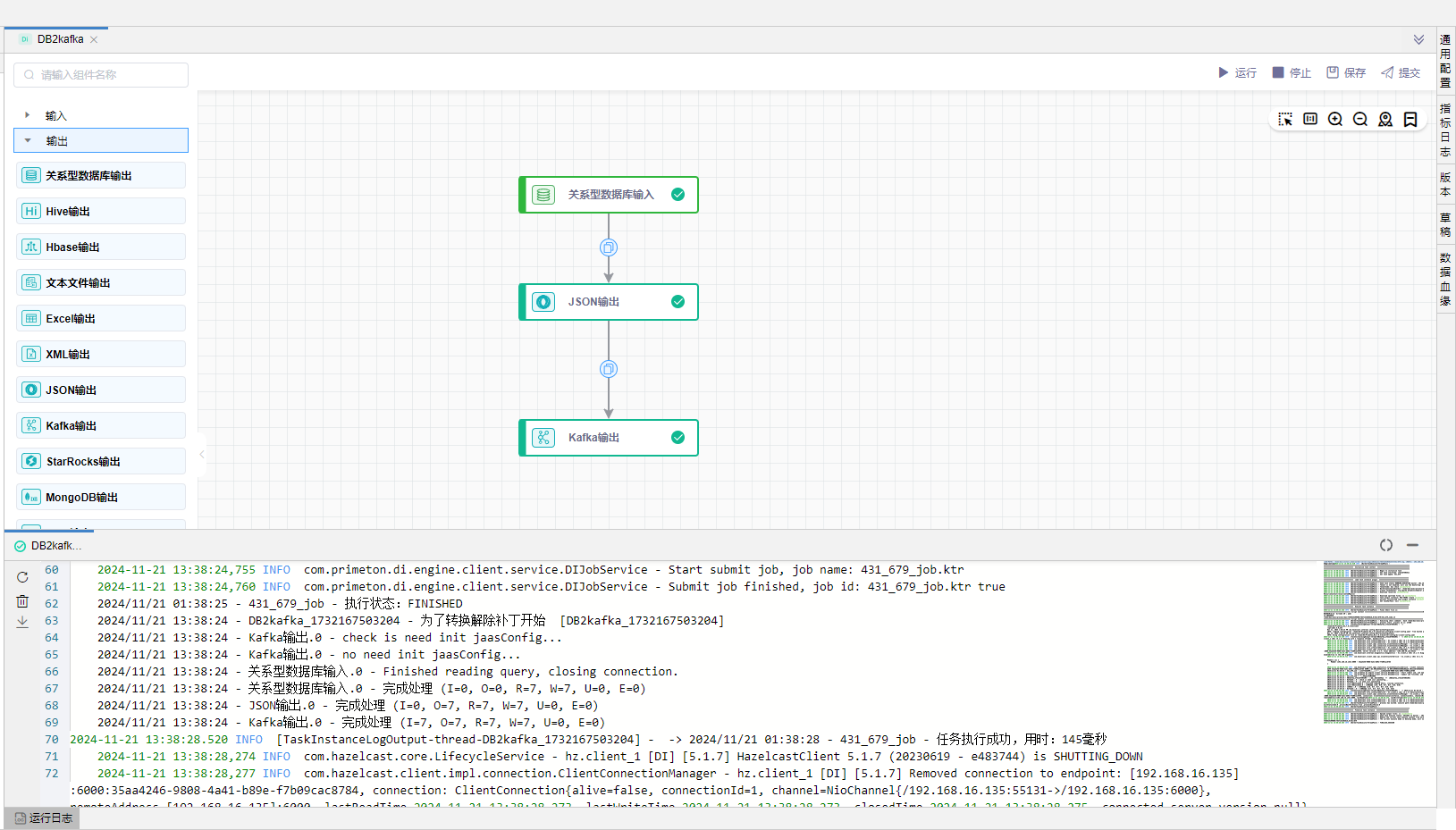
Task: Activate the marquee selection tool
Action: tap(1285, 120)
